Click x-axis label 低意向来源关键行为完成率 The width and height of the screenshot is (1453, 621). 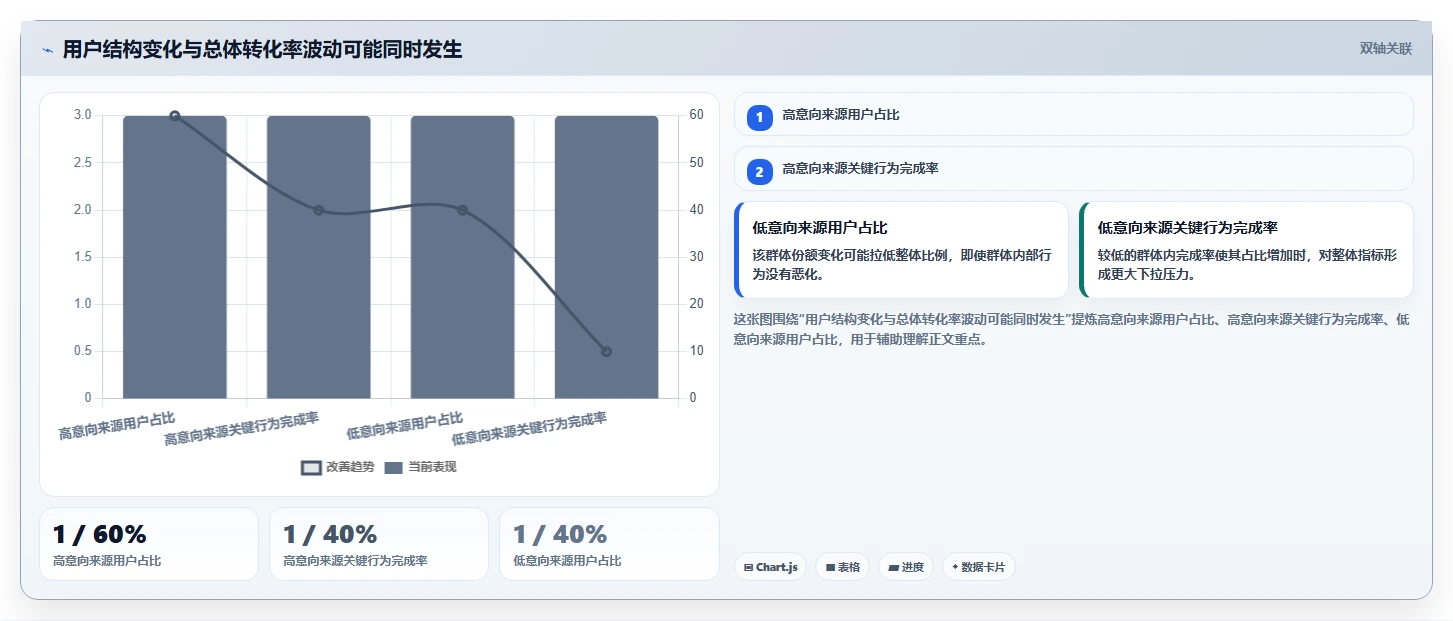529,428
